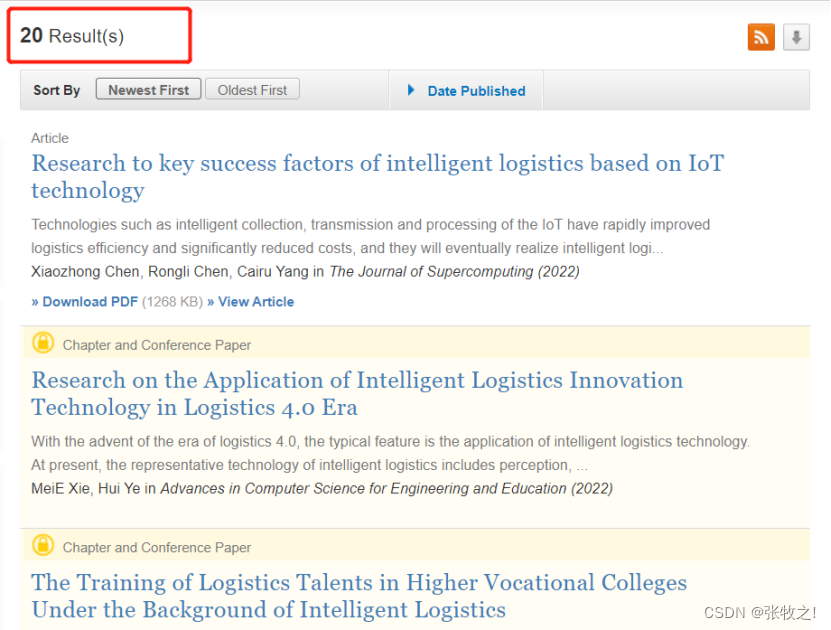831x630 pixels.
Task: Click lock icon on Logistics 4.0 paper
Action: (43, 343)
